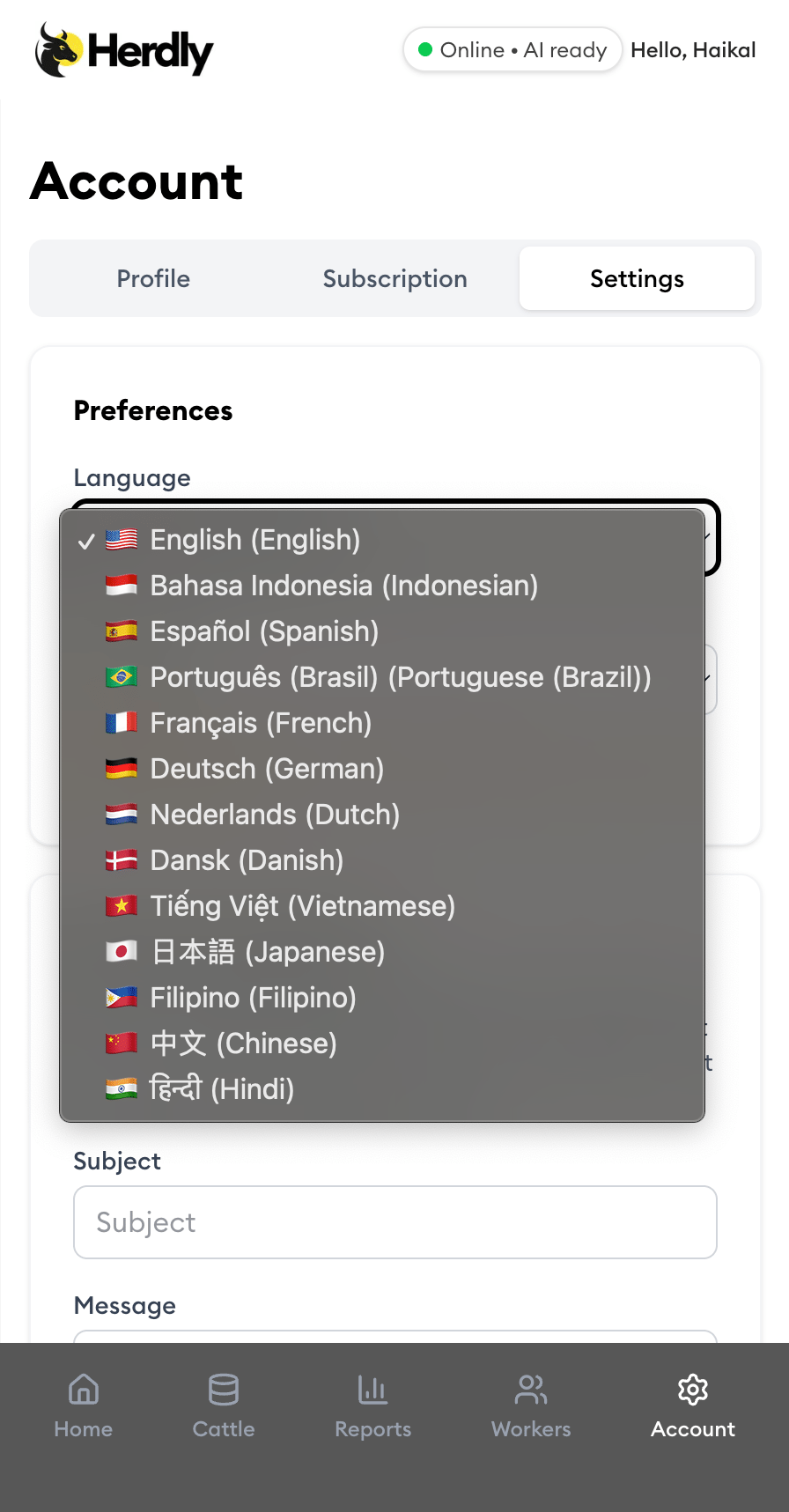Select Filipino (Filipino) language option
Screen dimensions: 789x1512
[x=253, y=998]
